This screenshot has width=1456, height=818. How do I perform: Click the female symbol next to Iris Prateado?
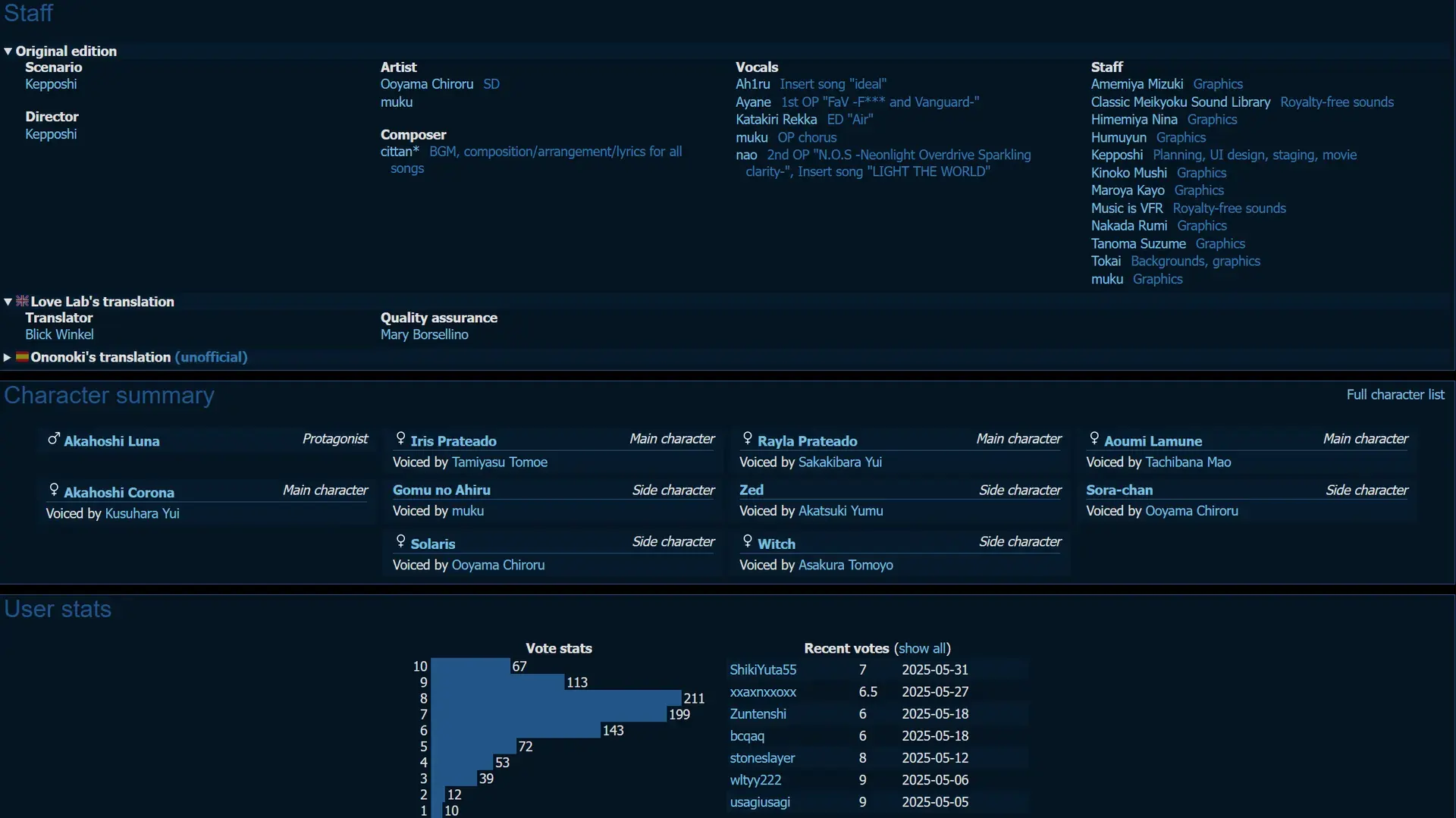pyautogui.click(x=400, y=438)
